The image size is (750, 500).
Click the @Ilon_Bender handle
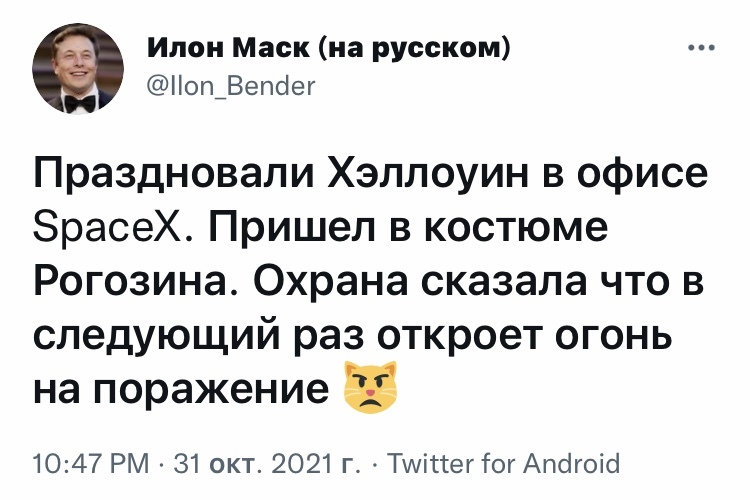pos(230,86)
